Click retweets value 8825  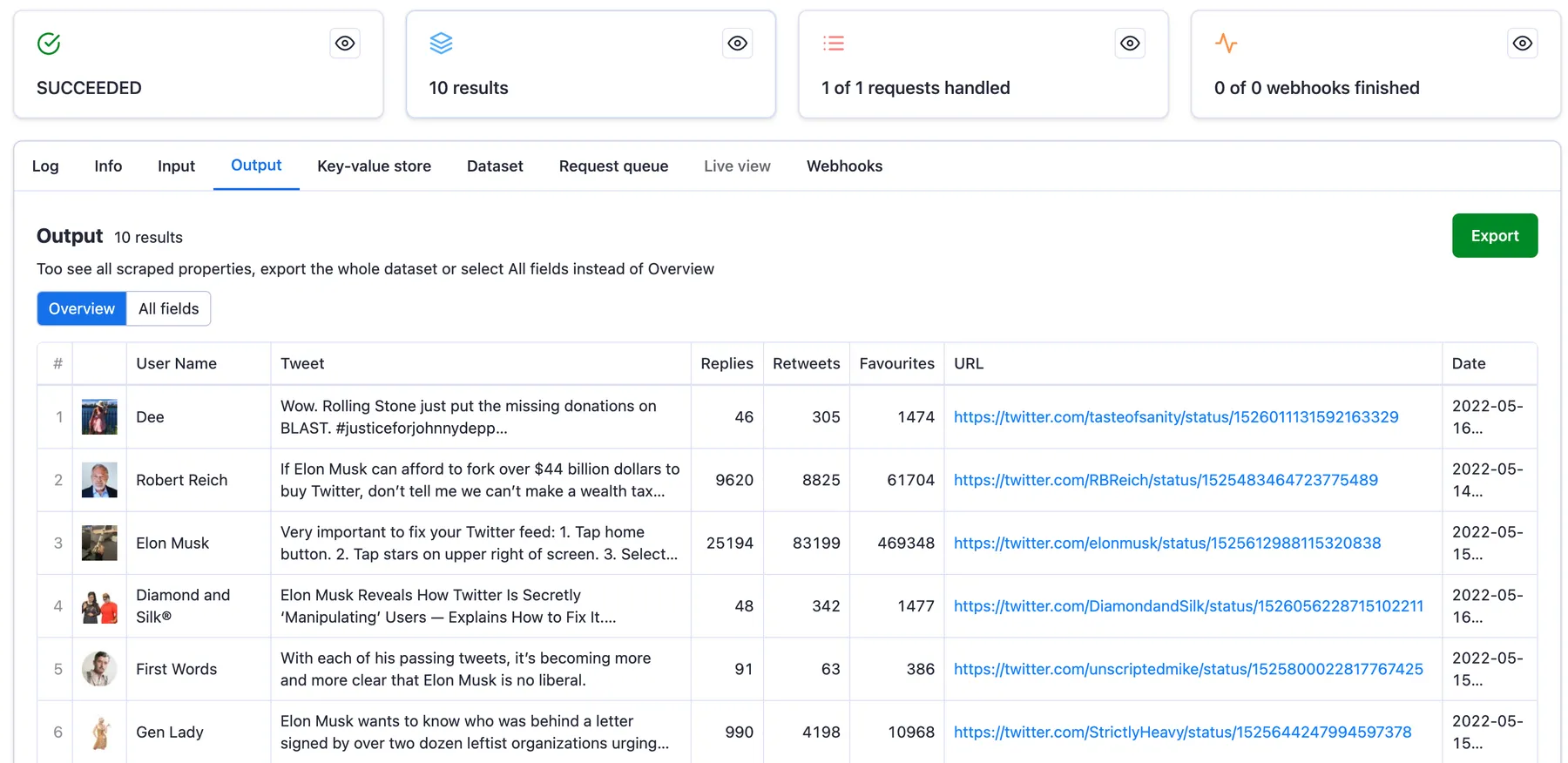[821, 480]
